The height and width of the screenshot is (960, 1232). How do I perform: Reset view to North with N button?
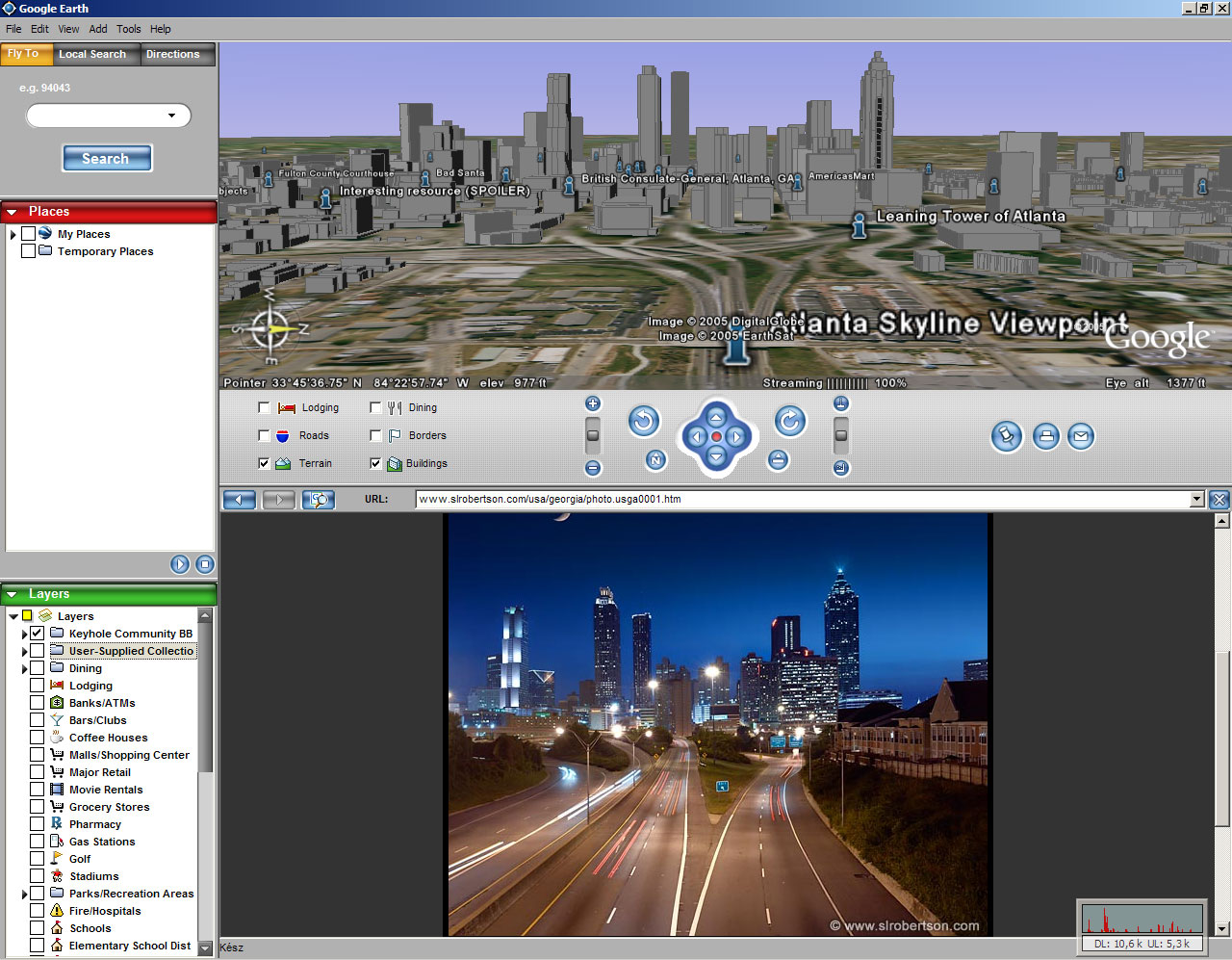[x=655, y=460]
